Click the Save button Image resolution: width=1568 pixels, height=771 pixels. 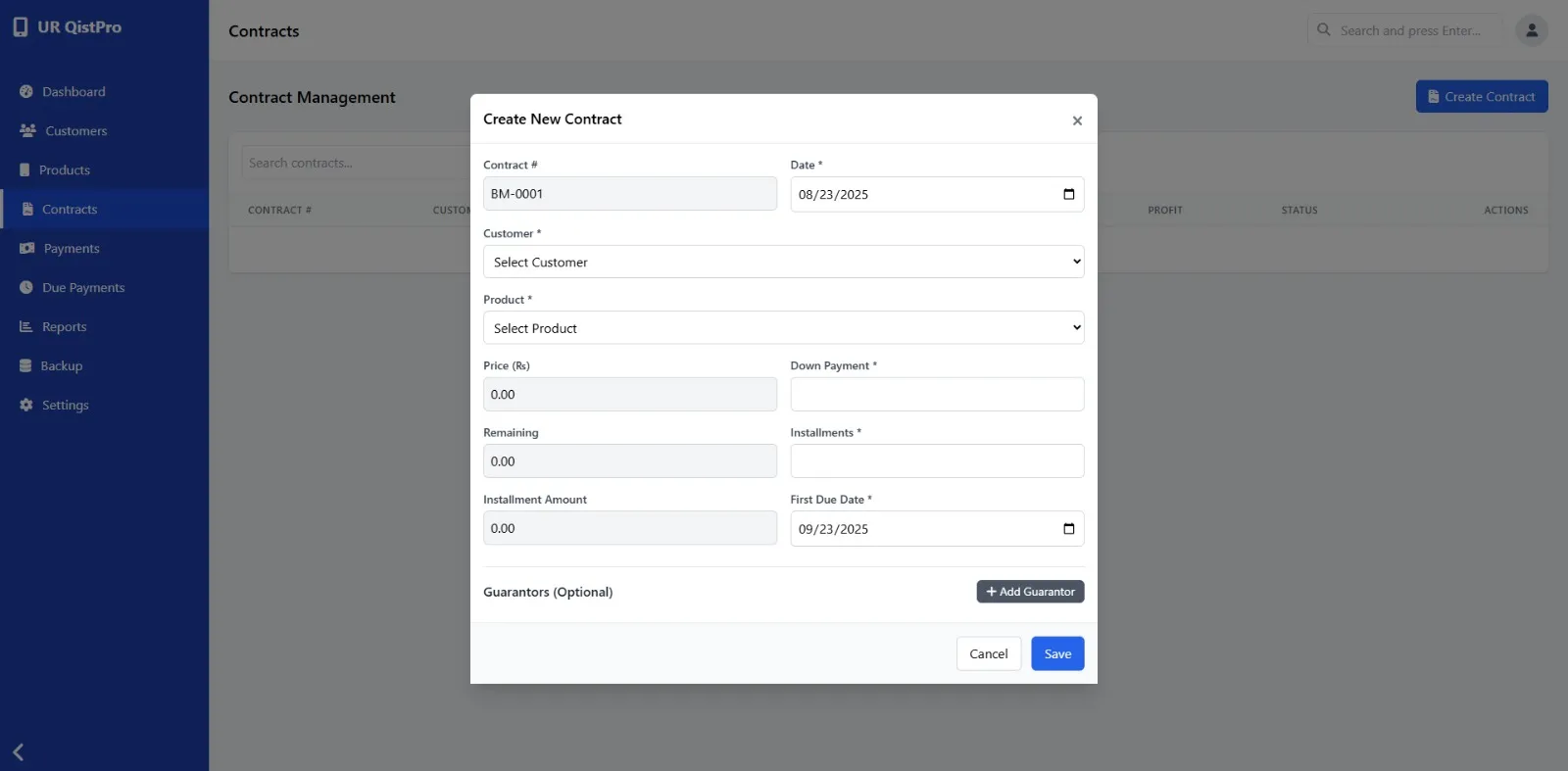tap(1056, 653)
